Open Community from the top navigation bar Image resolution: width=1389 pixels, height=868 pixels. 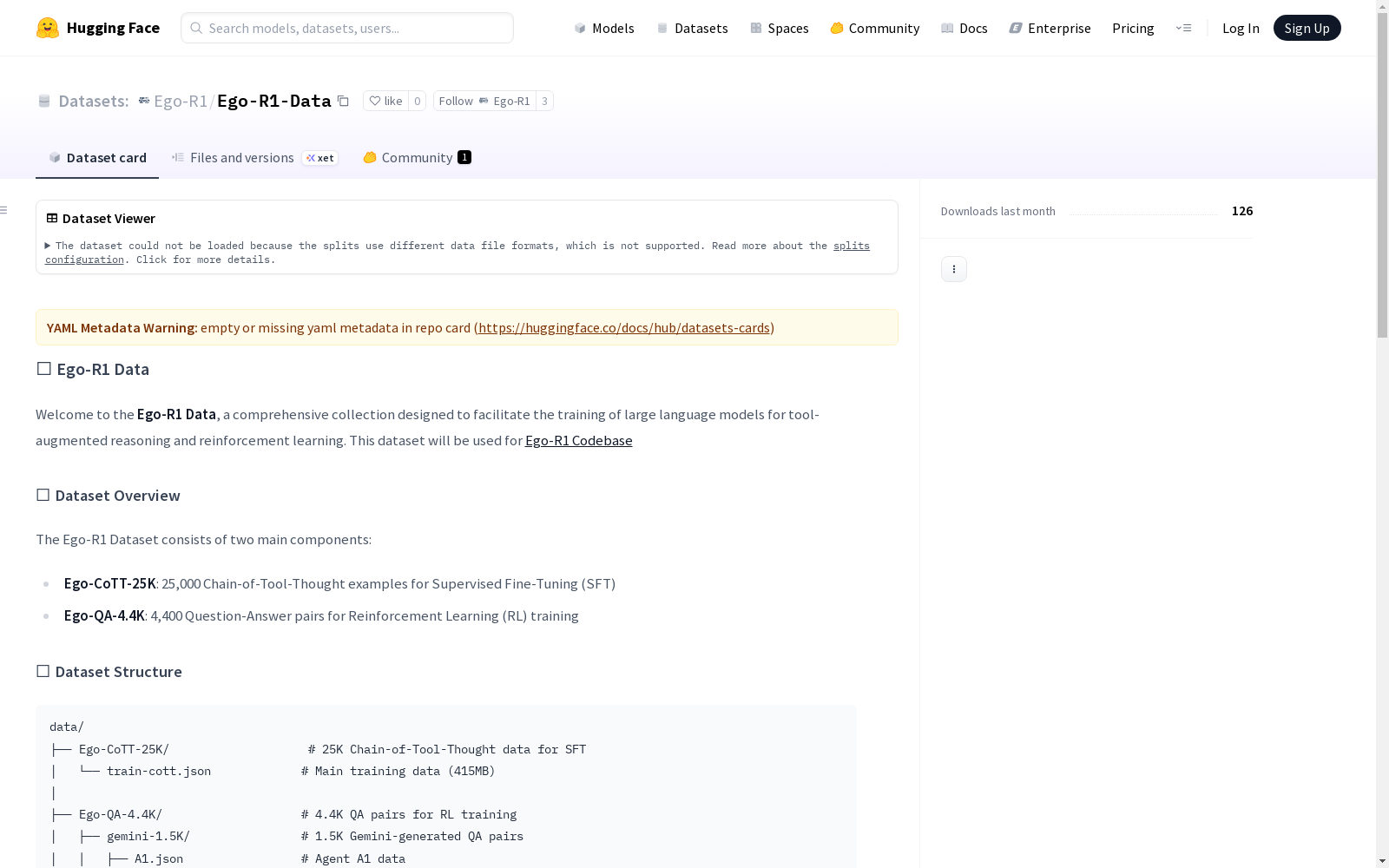pyautogui.click(x=874, y=28)
